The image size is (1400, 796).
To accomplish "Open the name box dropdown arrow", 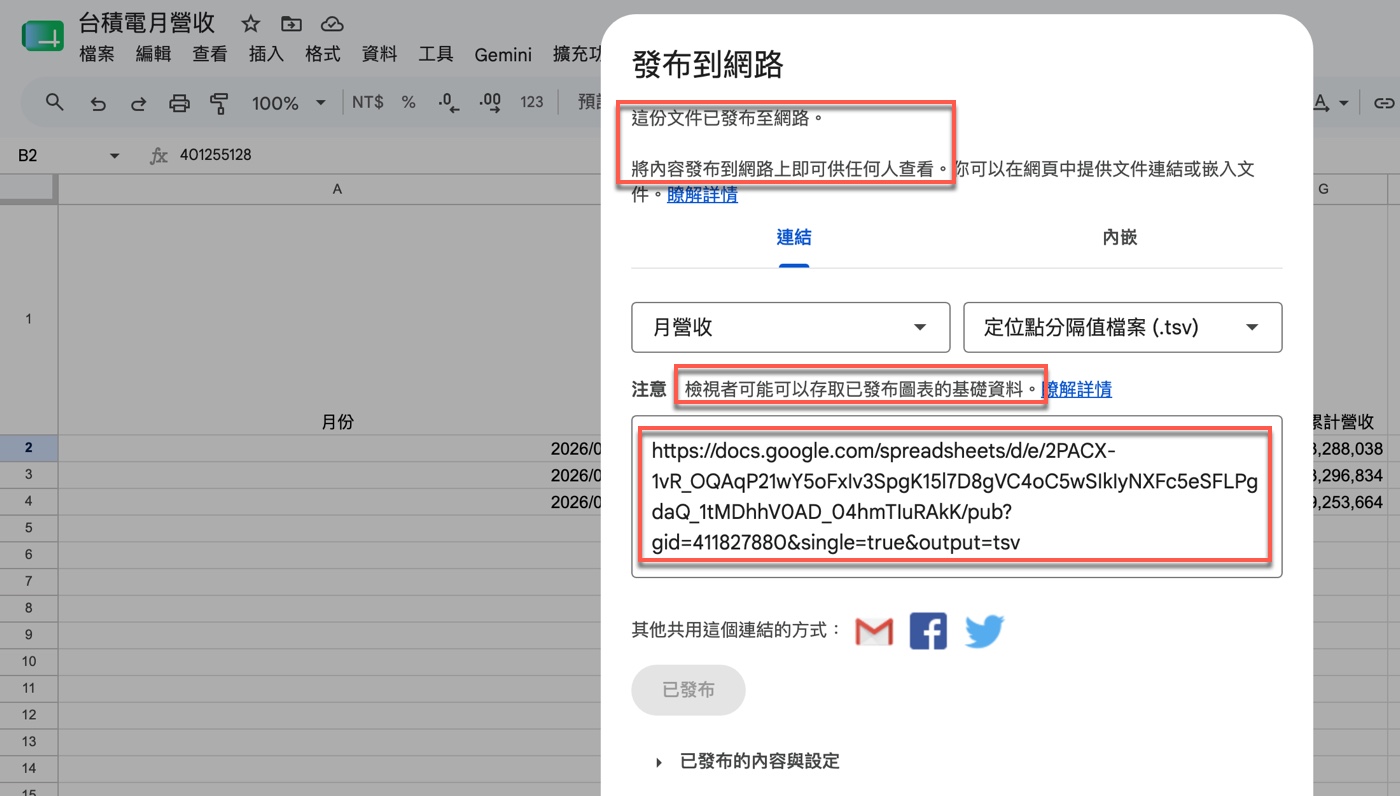I will click(114, 156).
